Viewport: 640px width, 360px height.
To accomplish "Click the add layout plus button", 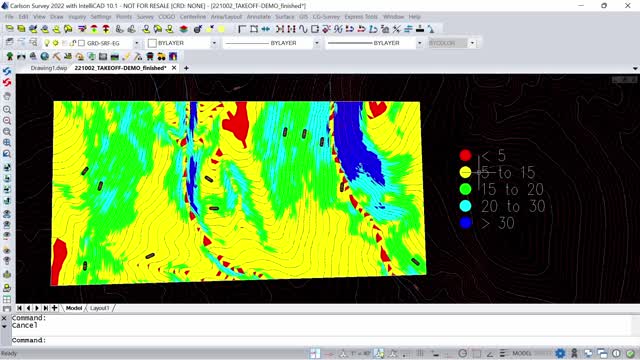I will [54, 308].
